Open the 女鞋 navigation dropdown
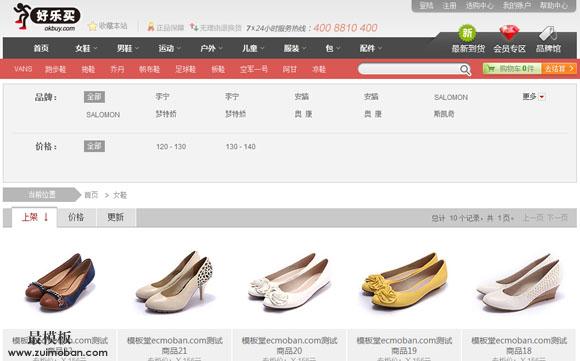580x361 pixels. (x=86, y=48)
